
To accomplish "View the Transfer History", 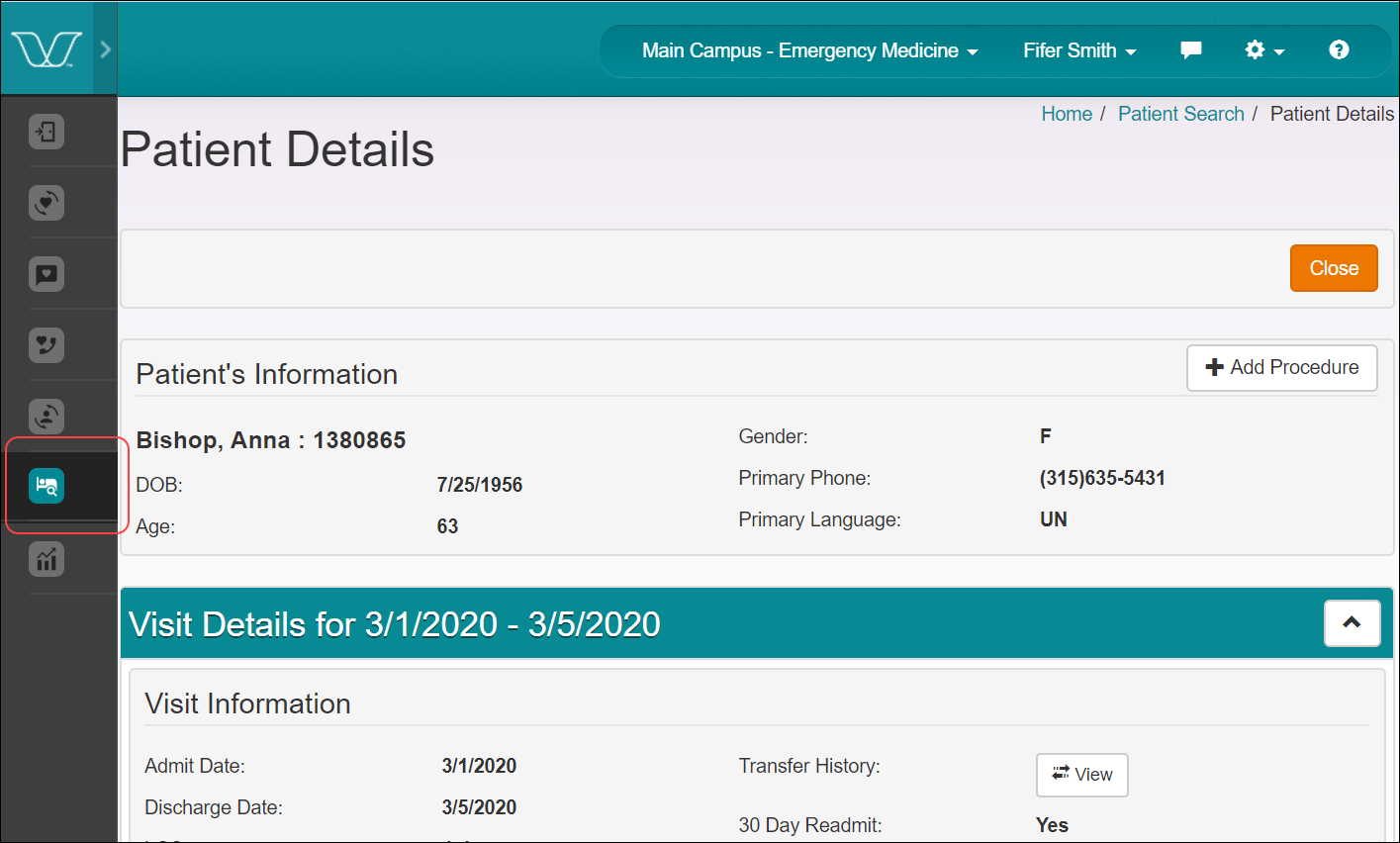I will click(1081, 775).
